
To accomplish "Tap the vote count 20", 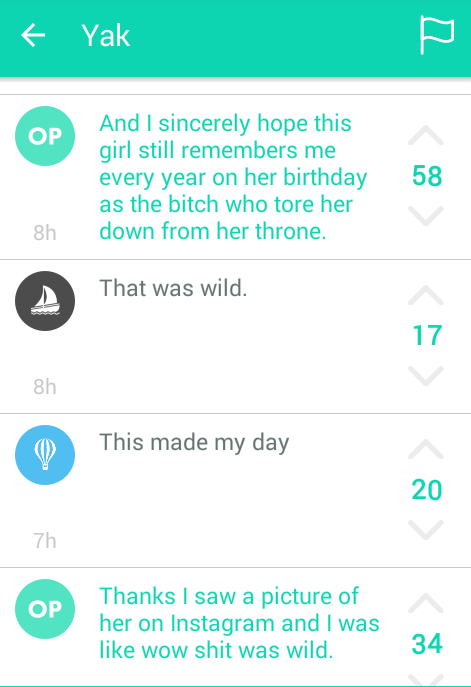I will (427, 490).
